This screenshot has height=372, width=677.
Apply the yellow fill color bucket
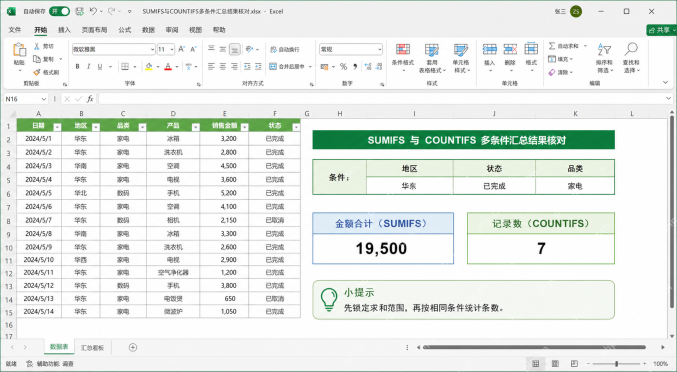[149, 66]
